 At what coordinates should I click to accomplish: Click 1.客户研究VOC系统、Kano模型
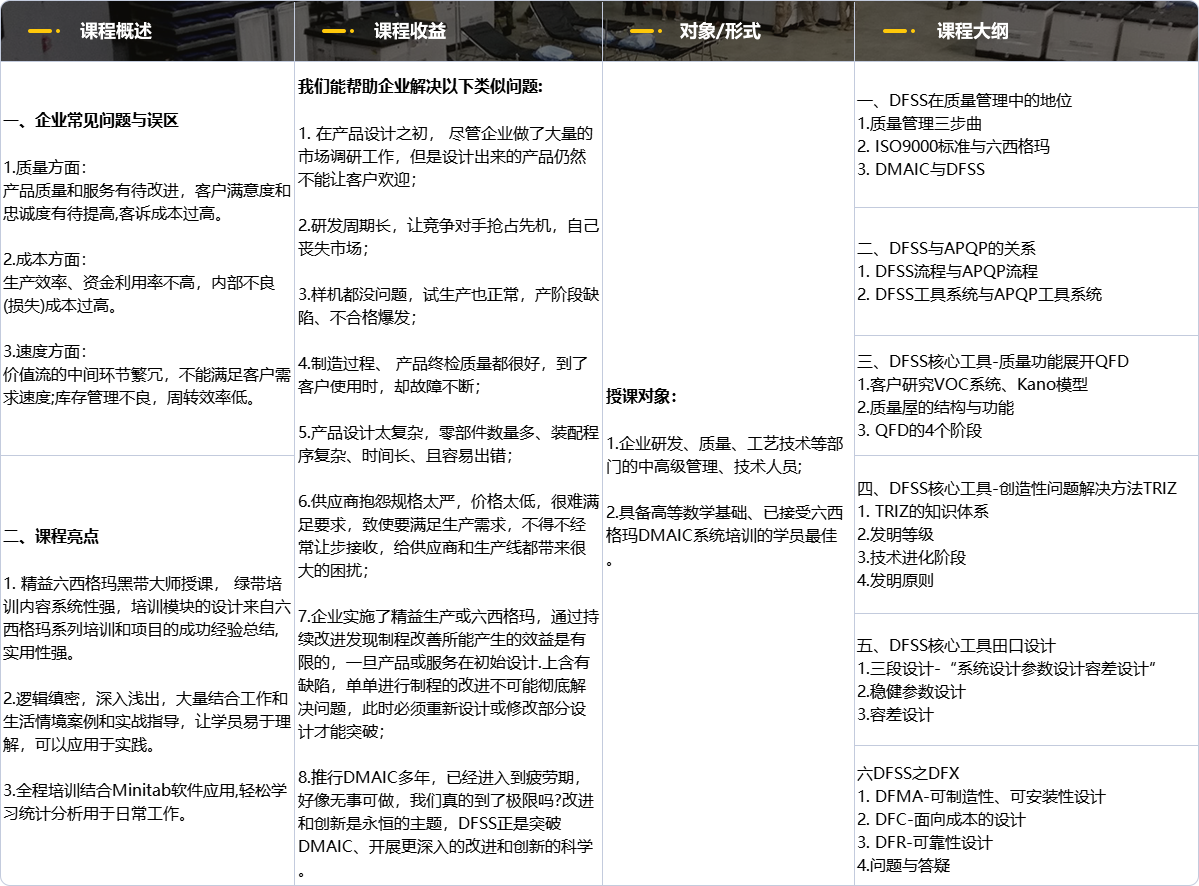[972, 384]
